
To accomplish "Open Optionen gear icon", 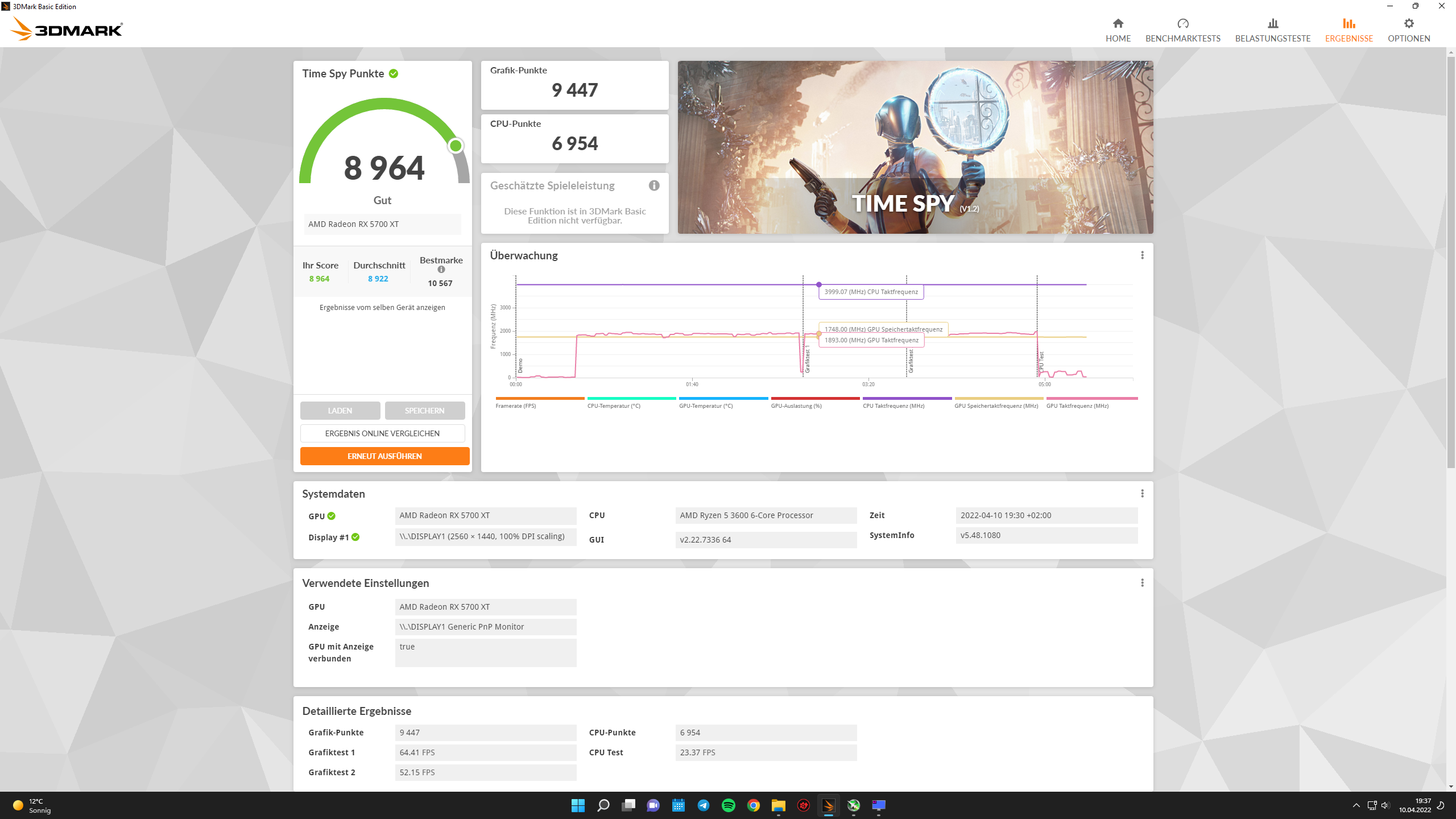I will [x=1408, y=24].
